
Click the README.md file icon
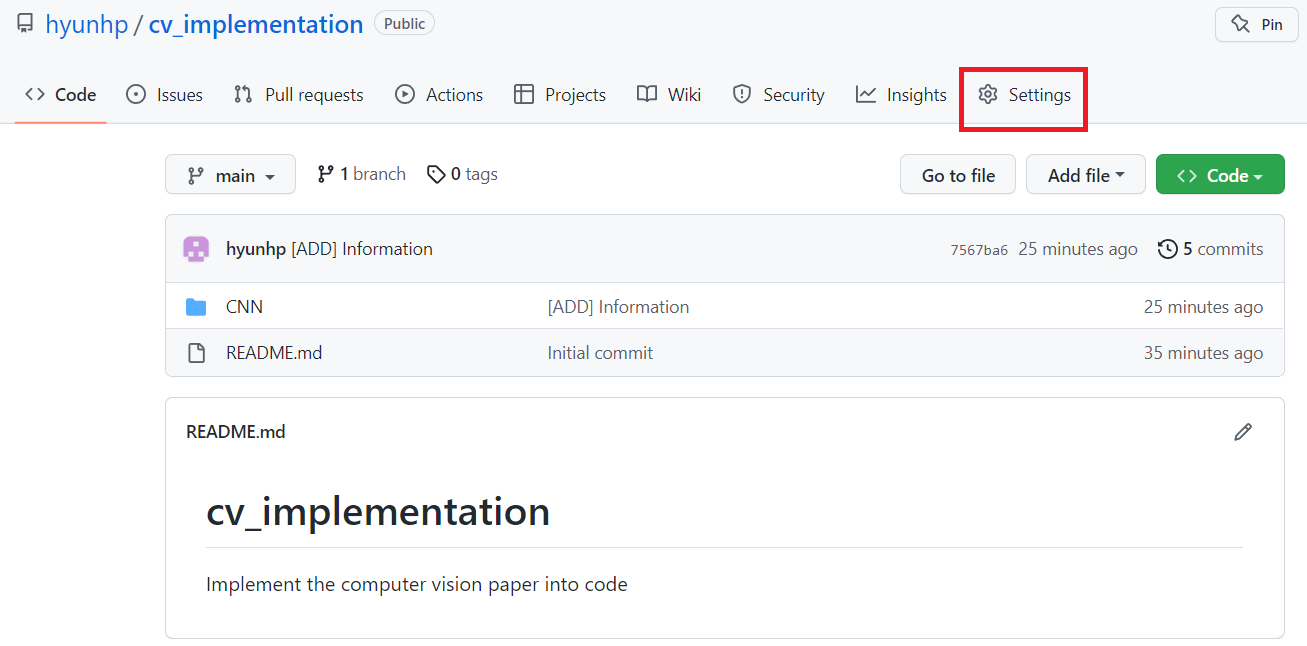tap(196, 353)
